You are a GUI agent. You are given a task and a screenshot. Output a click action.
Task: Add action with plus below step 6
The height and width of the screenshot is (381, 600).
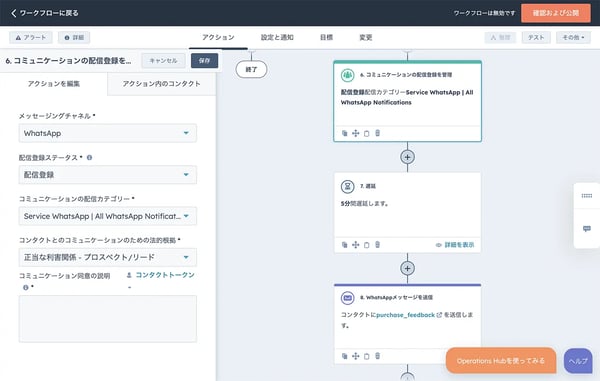[408, 157]
